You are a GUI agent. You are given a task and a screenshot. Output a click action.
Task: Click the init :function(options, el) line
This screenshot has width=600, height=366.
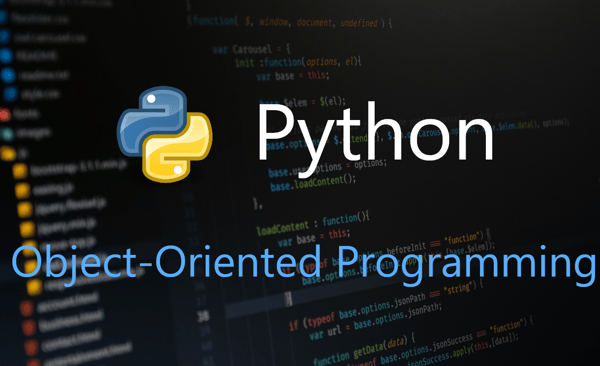point(298,62)
